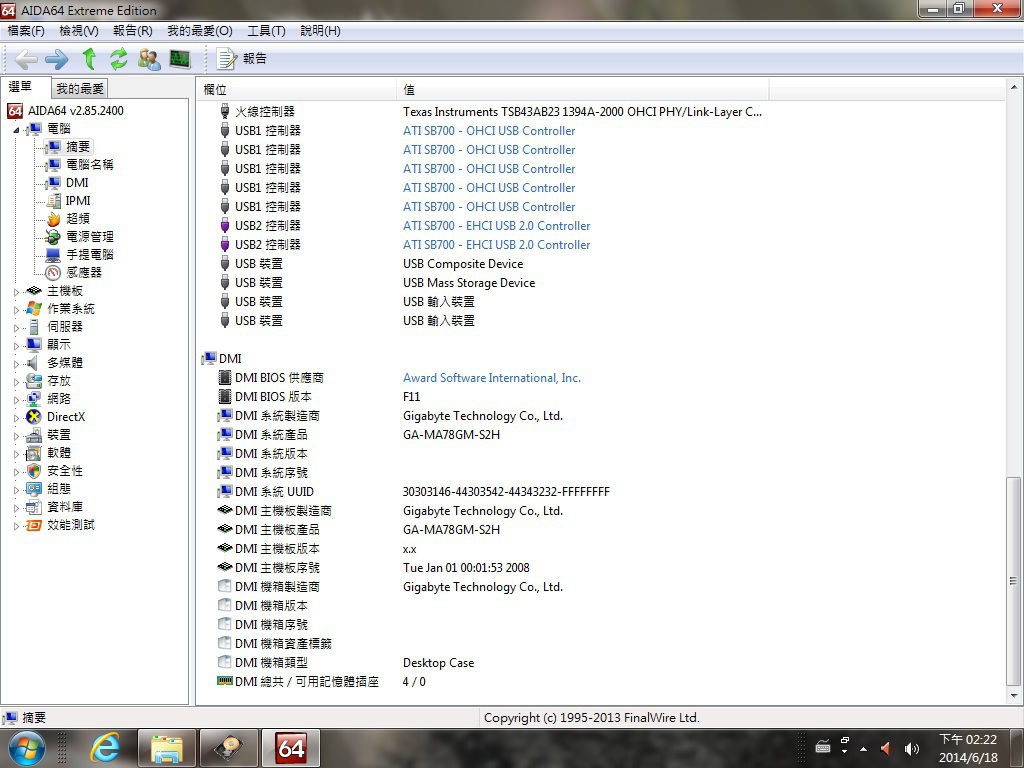
Task: Open the 電源管理 tree item icon
Action: click(54, 236)
